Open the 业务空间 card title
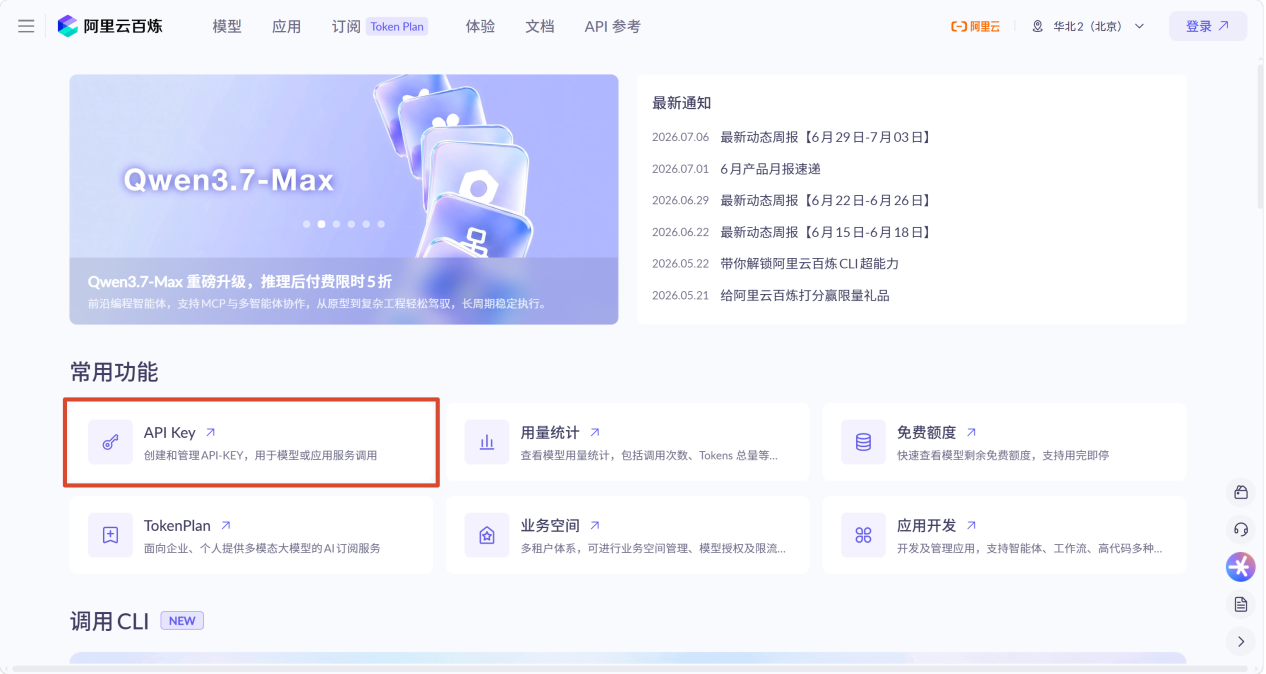Screen dimensions: 1266x674 pos(550,525)
